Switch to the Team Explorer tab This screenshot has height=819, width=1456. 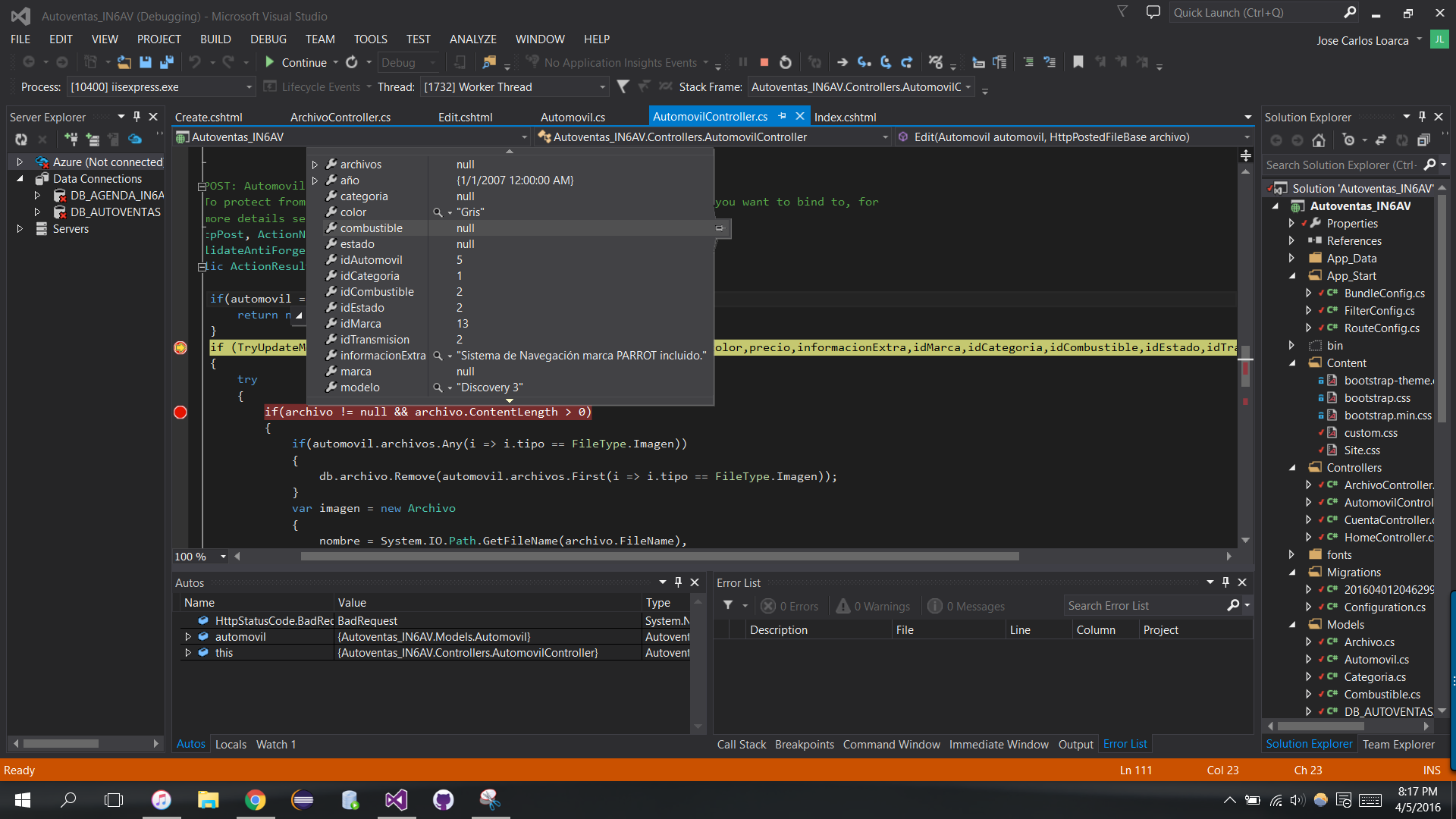pyautogui.click(x=1398, y=745)
